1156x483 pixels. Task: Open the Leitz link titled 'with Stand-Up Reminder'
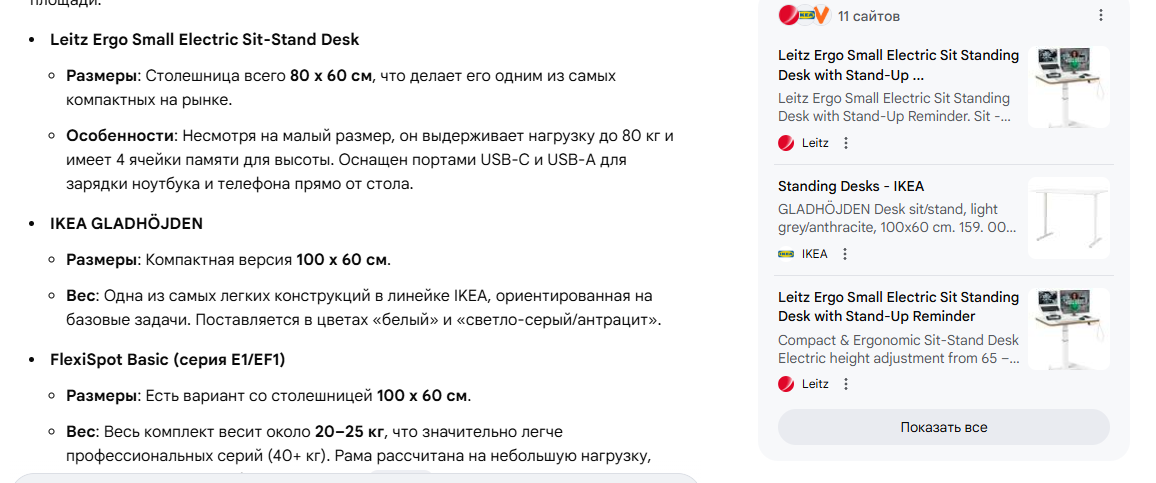click(898, 306)
